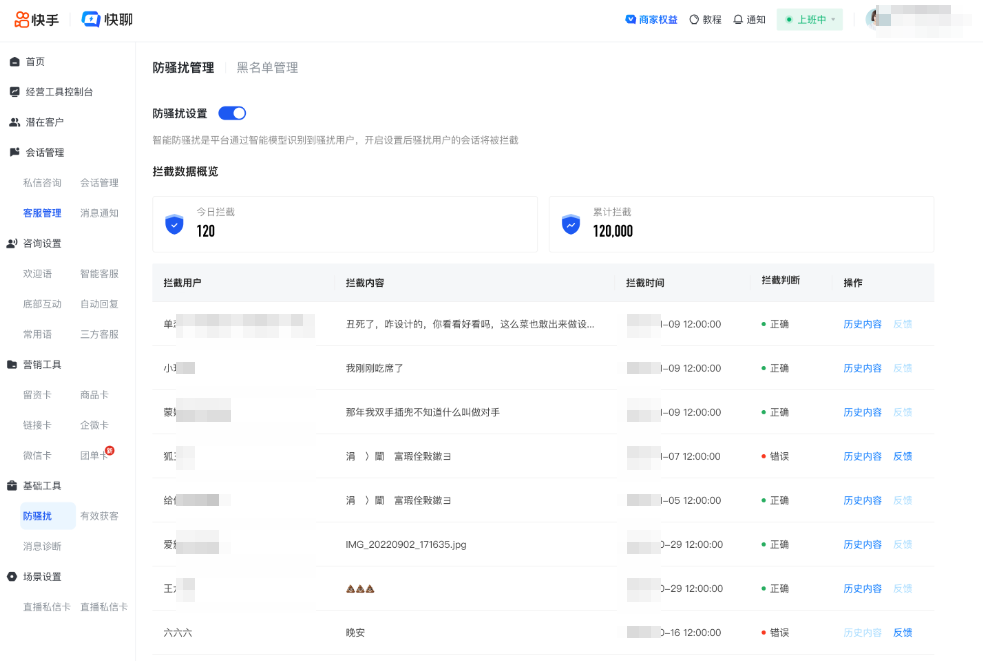Screen dimensions: 983x661
Task: Click the 快聊 chat icon
Action: click(92, 19)
